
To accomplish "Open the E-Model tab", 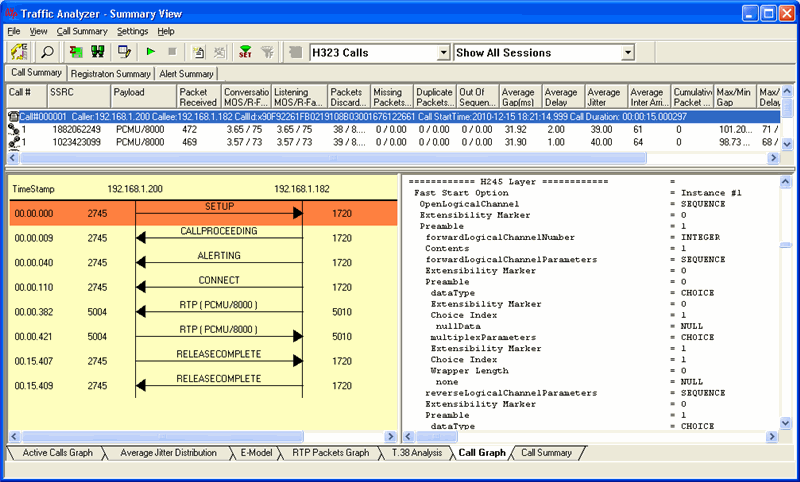I will click(x=256, y=453).
